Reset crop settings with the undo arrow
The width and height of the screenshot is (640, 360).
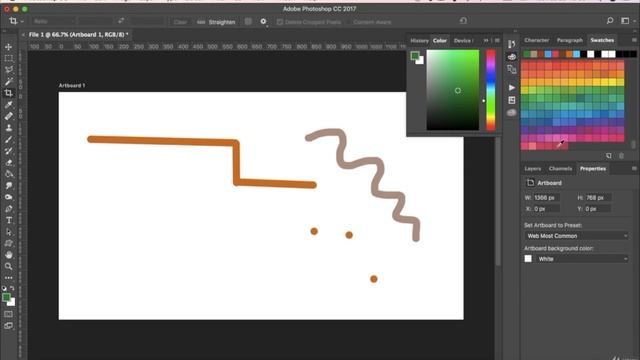(463, 21)
